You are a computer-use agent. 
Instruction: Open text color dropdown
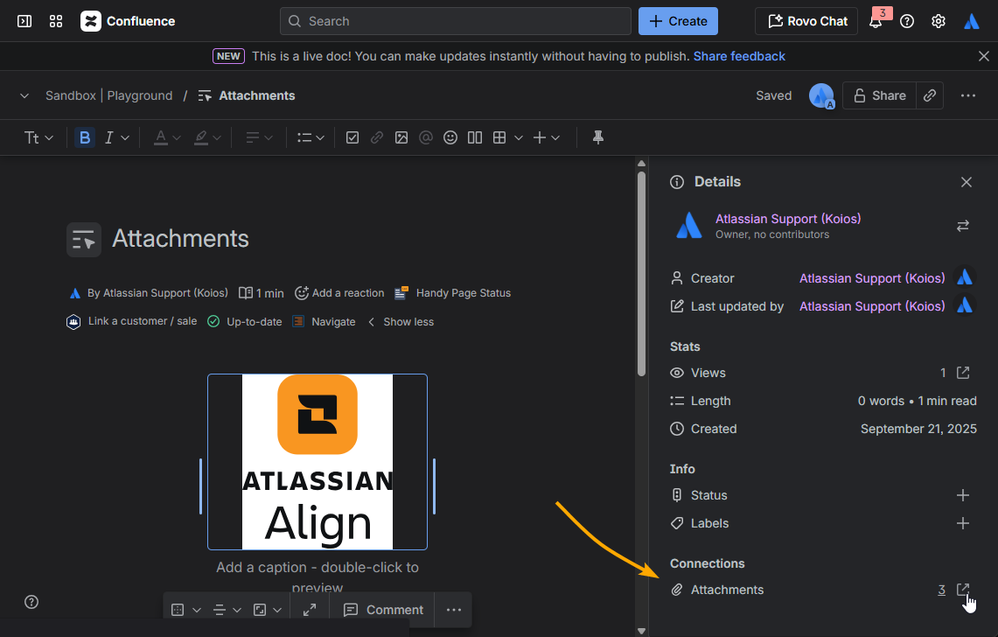click(x=167, y=137)
